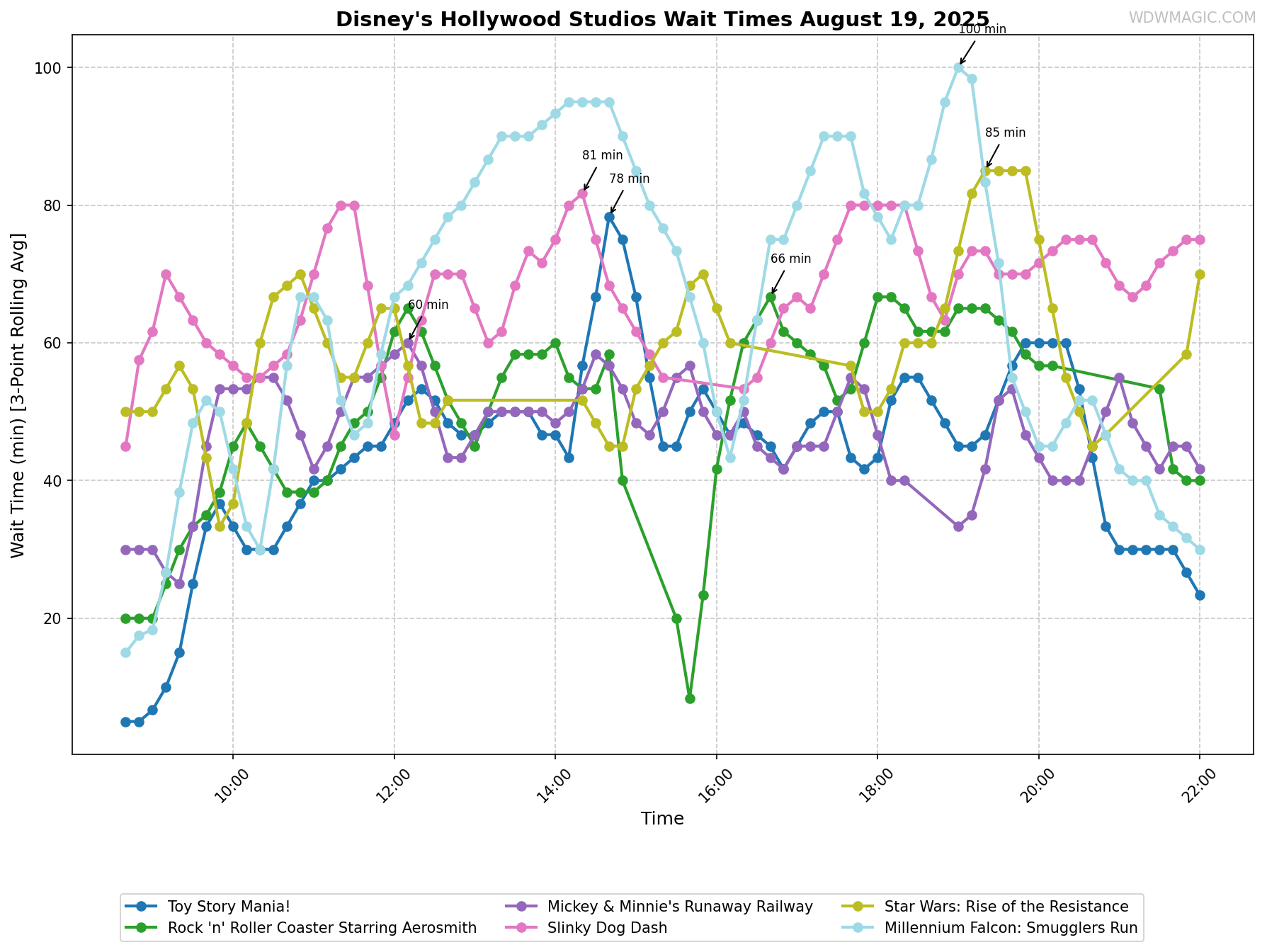This screenshot has height=952, width=1267.
Task: Click Millennium Falcon: Smugglers Run legend label
Action: click(x=1011, y=928)
